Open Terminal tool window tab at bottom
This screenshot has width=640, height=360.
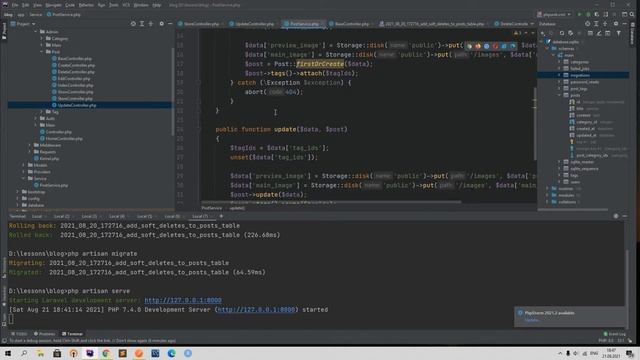click(x=72, y=334)
